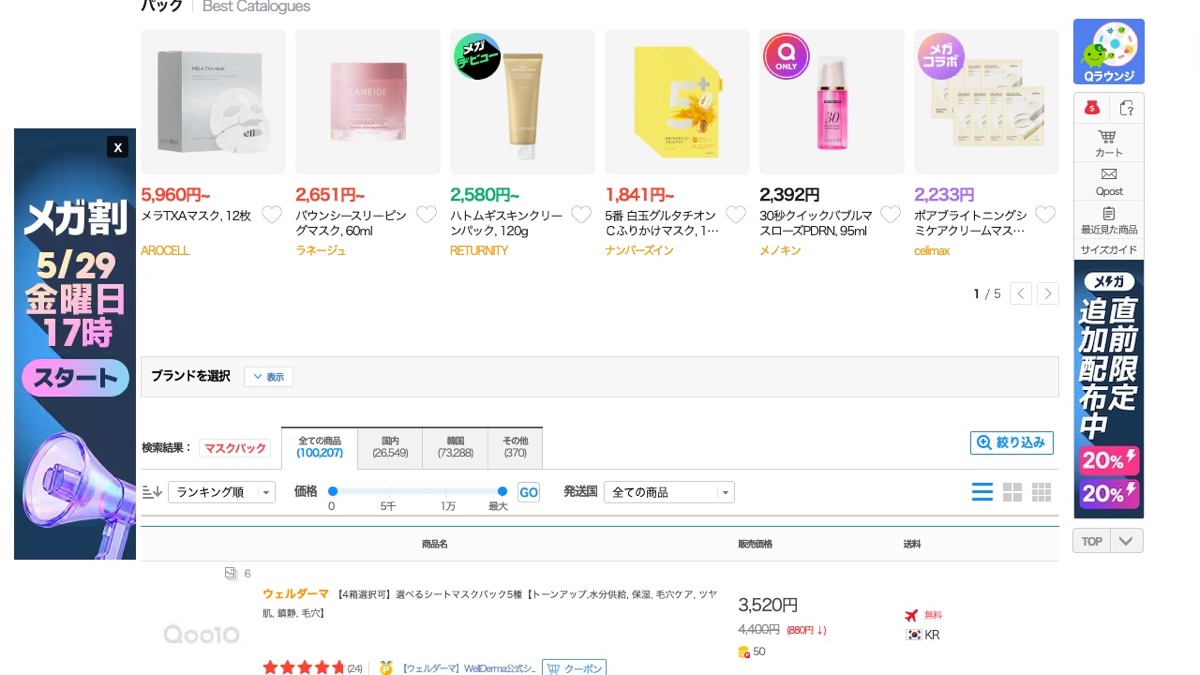Open the ナンバーズイン brand link
The height and width of the screenshot is (675, 1200).
click(x=639, y=251)
